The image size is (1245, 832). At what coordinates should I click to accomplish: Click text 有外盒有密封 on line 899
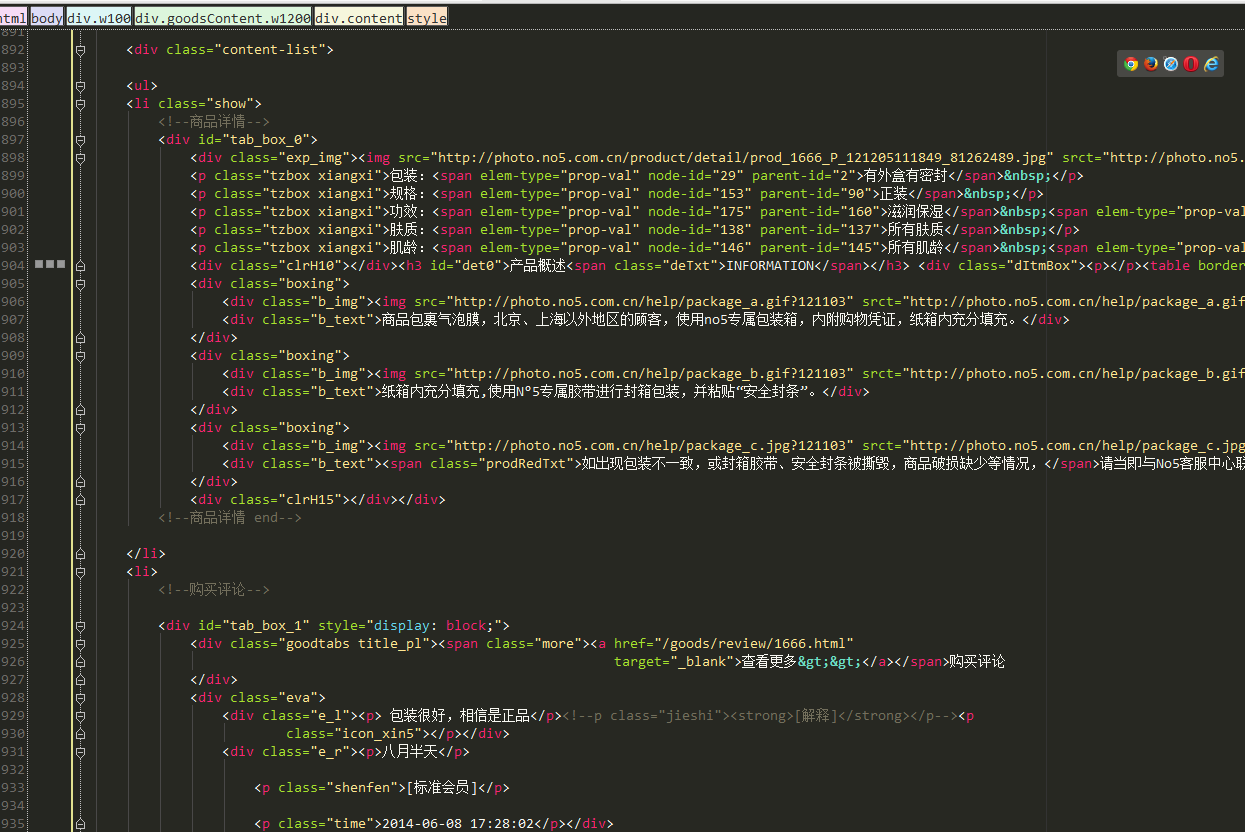tap(905, 176)
